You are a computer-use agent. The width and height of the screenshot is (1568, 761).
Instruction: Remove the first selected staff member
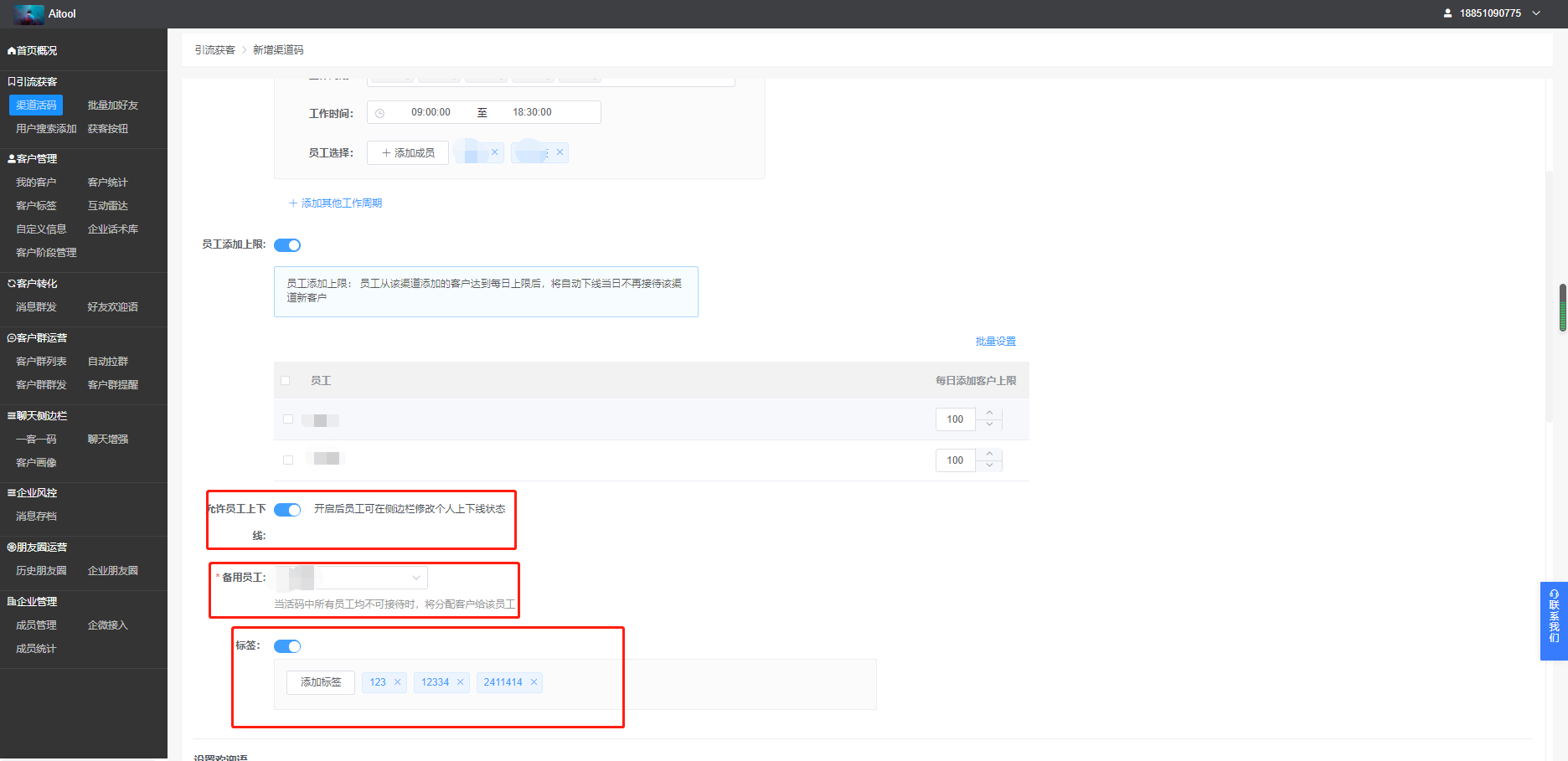pos(494,152)
